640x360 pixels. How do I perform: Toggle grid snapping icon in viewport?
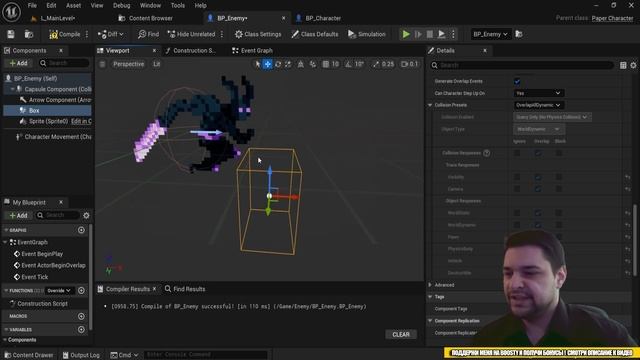325,64
